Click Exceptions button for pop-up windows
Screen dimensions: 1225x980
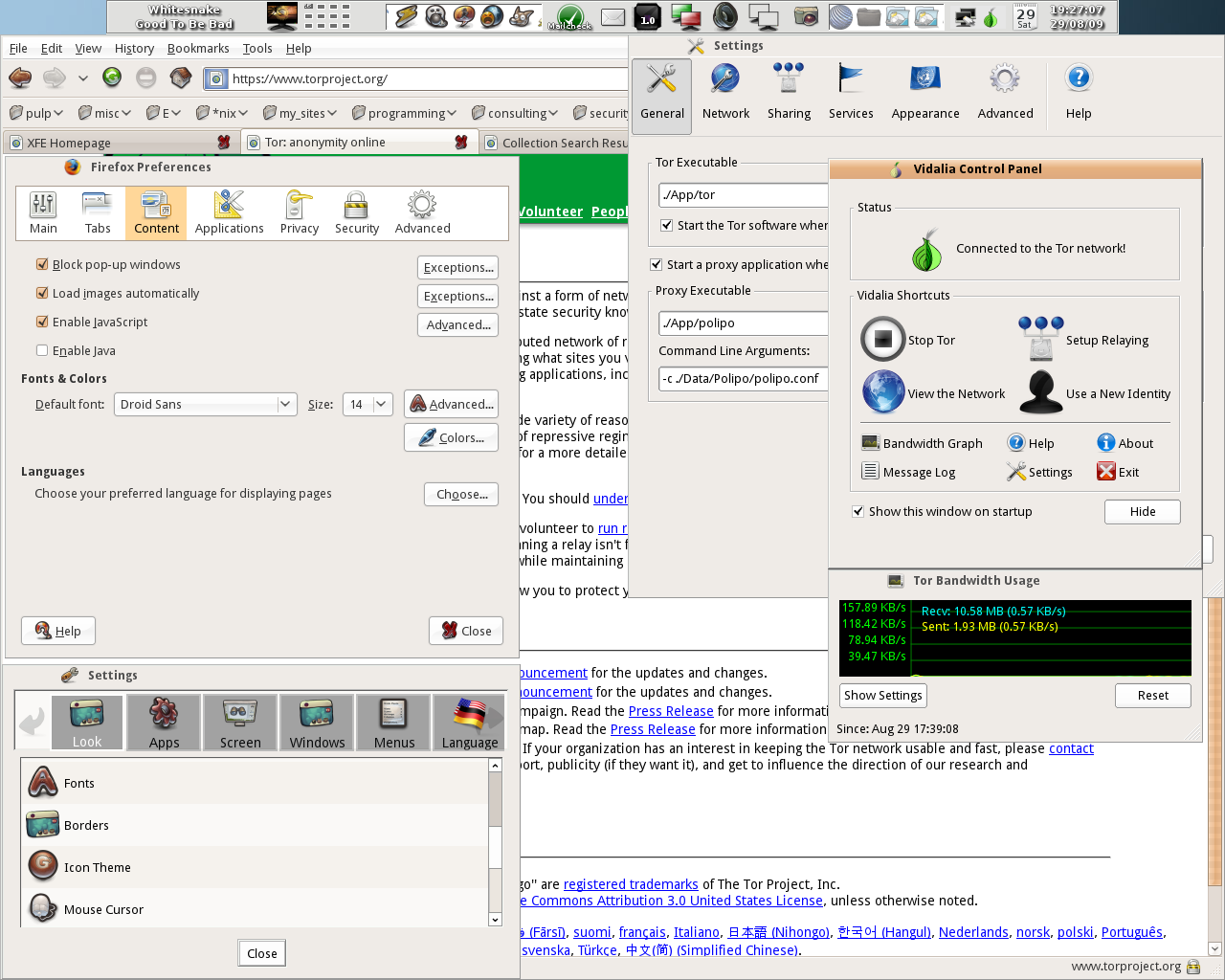(x=458, y=267)
